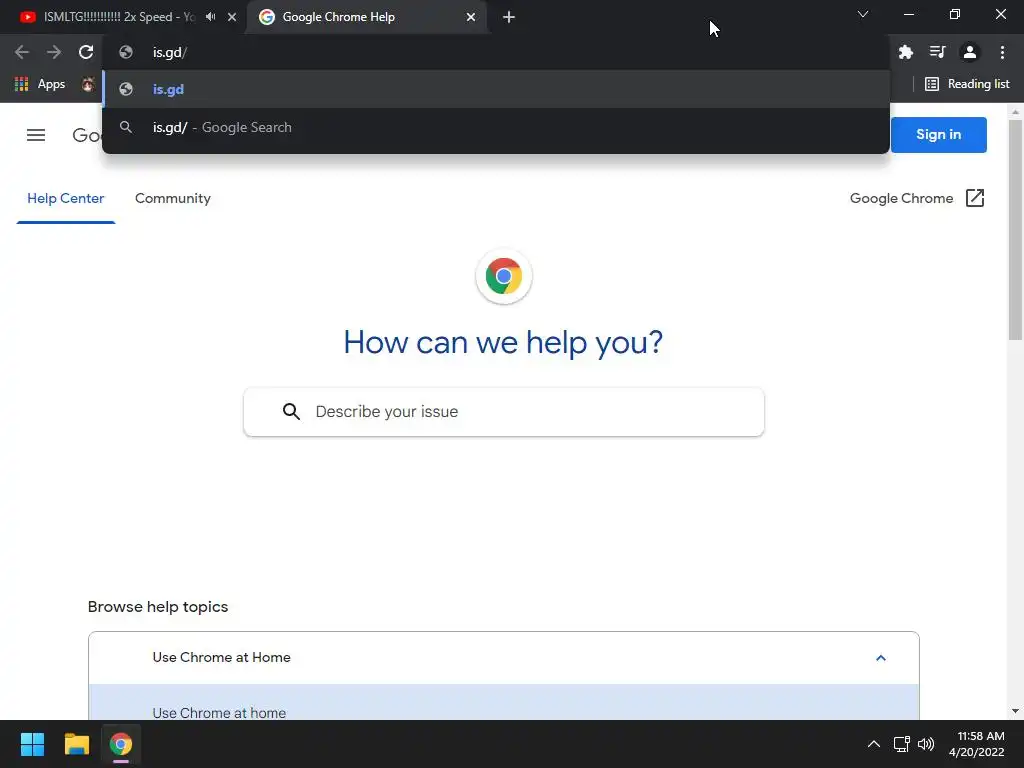Open the clock showing 11:58 AM
Viewport: 1024px width, 768px height.
point(977,744)
